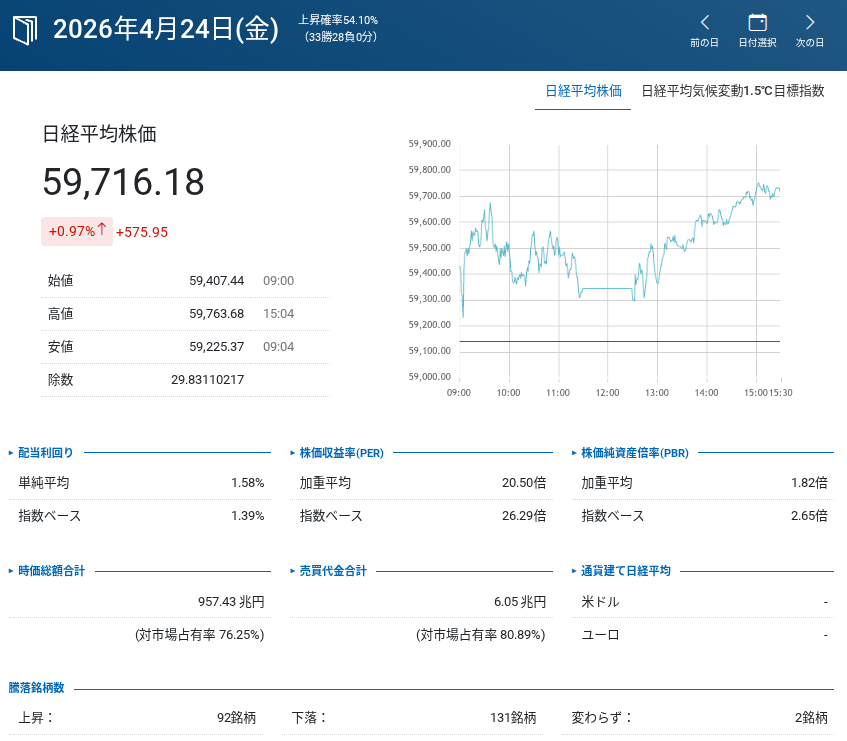Click the 高値 row showing 59,763.68
Image resolution: width=847 pixels, height=741 pixels.
coord(184,314)
